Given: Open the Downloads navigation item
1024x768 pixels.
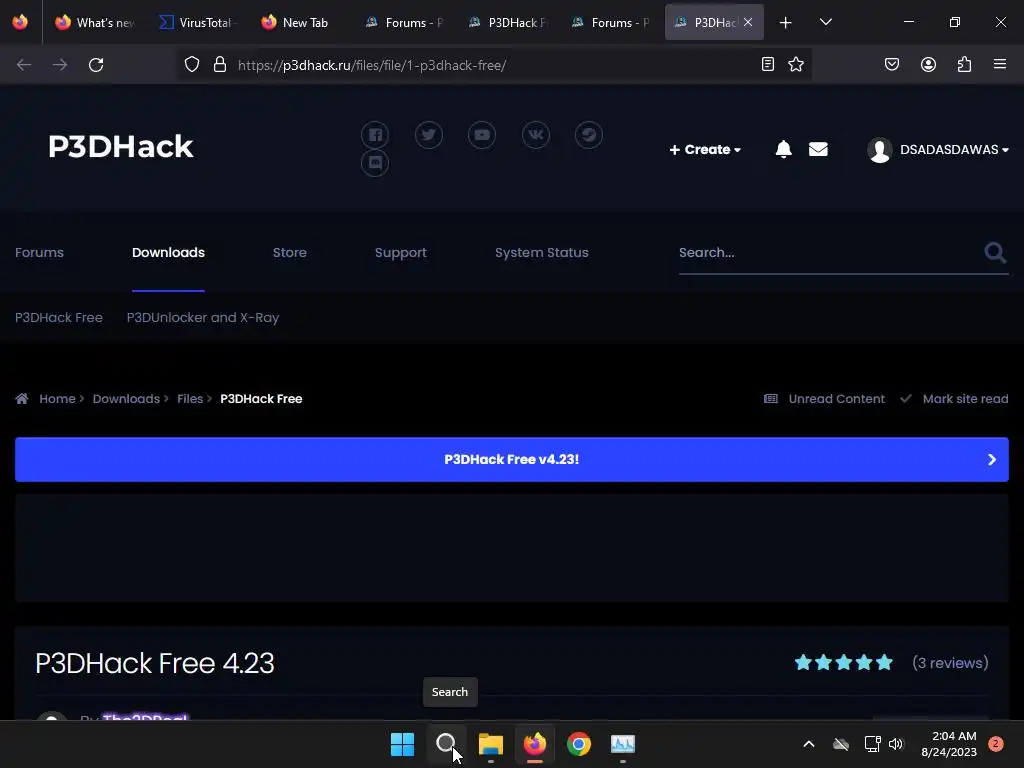Looking at the screenshot, I should 168,253.
